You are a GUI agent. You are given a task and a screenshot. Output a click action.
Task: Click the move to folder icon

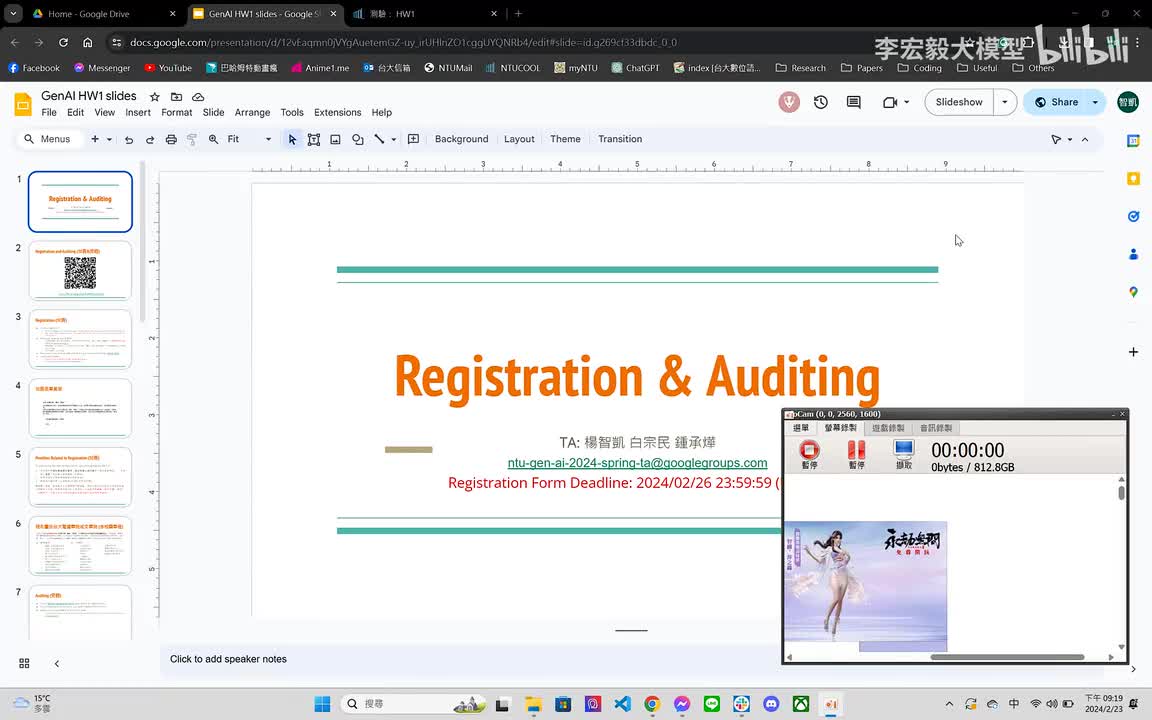point(176,97)
